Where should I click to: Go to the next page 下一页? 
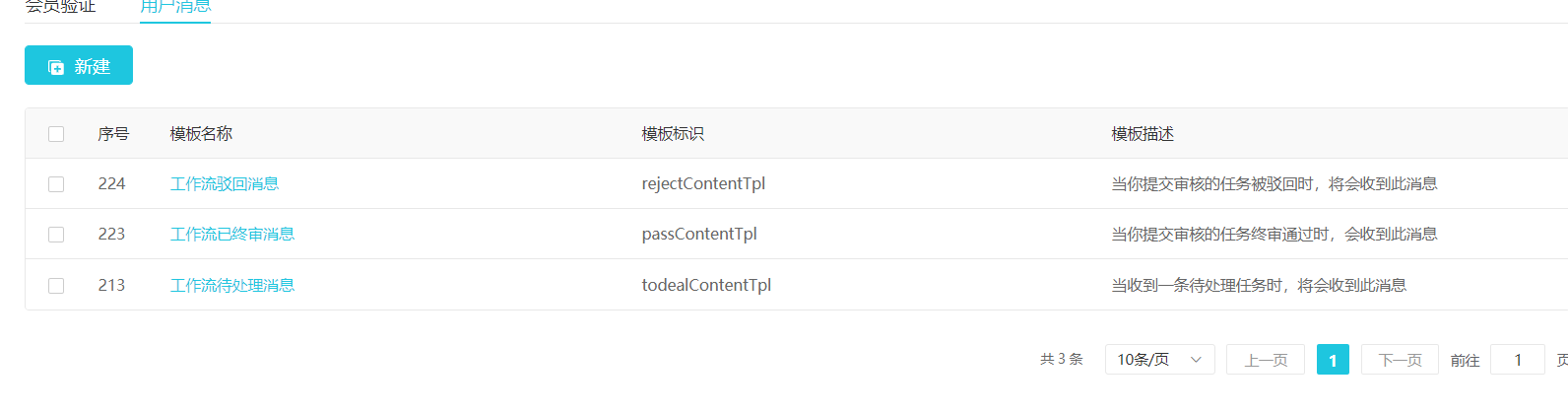coord(1400,360)
